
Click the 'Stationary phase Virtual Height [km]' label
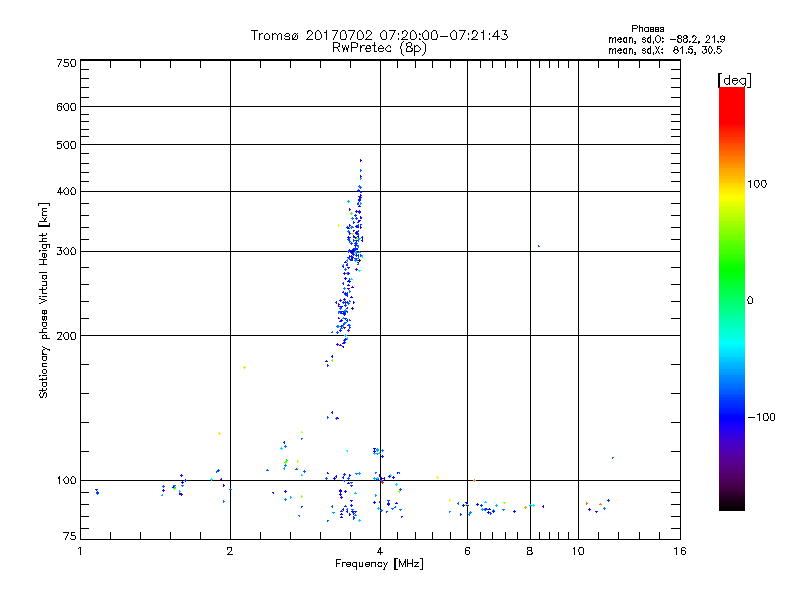[x=44, y=300]
